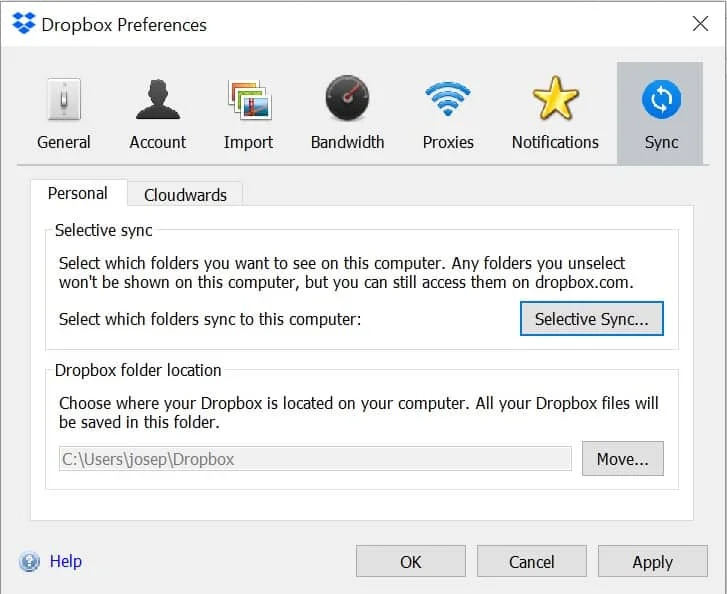The height and width of the screenshot is (594, 727).
Task: Open the Account preferences section
Action: pos(158,114)
